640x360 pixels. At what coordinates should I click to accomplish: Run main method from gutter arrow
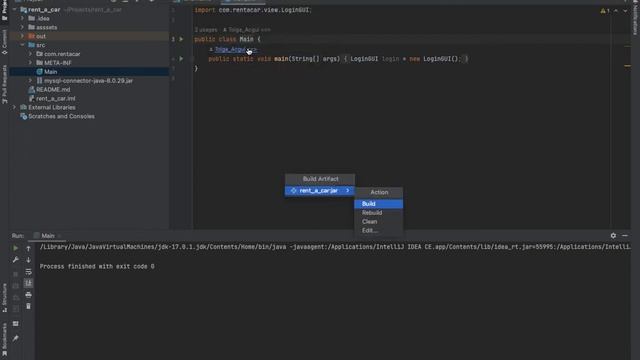181,59
